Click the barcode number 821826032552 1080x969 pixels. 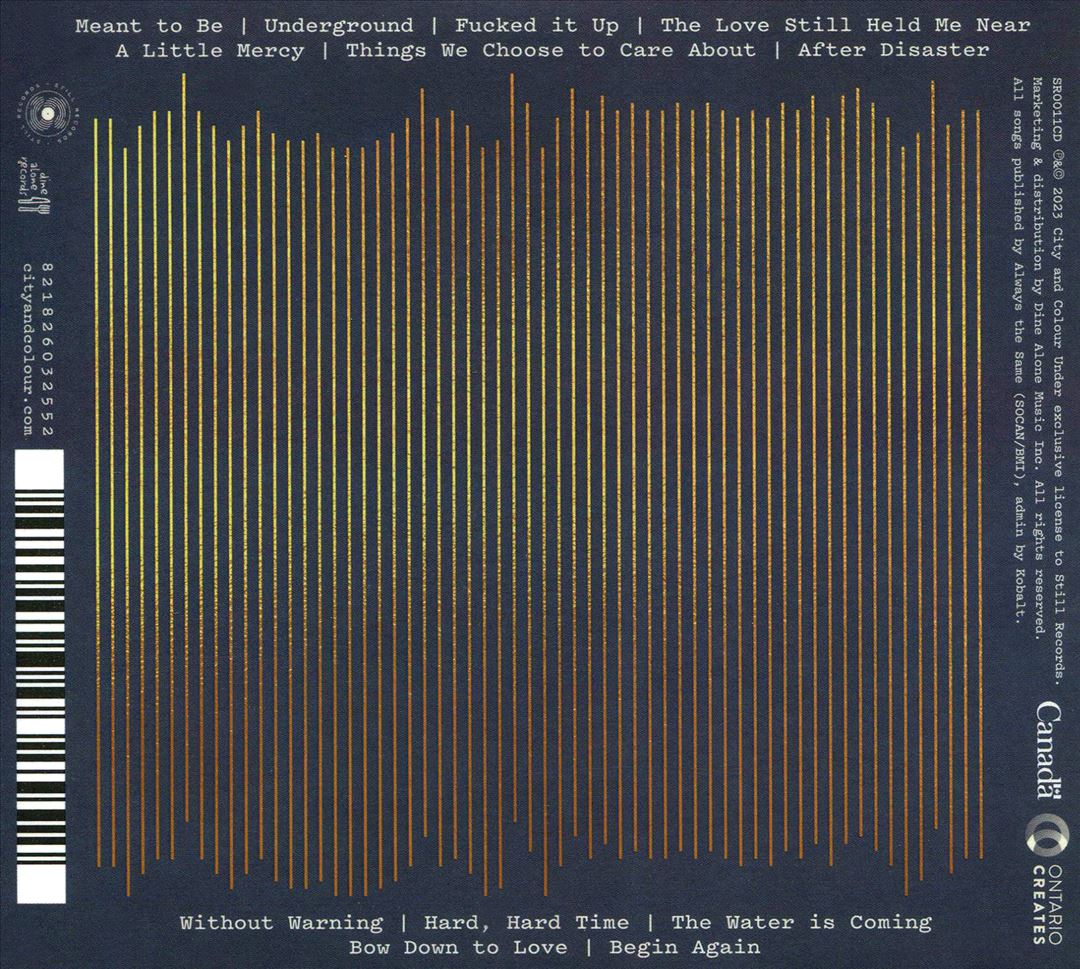pos(48,348)
